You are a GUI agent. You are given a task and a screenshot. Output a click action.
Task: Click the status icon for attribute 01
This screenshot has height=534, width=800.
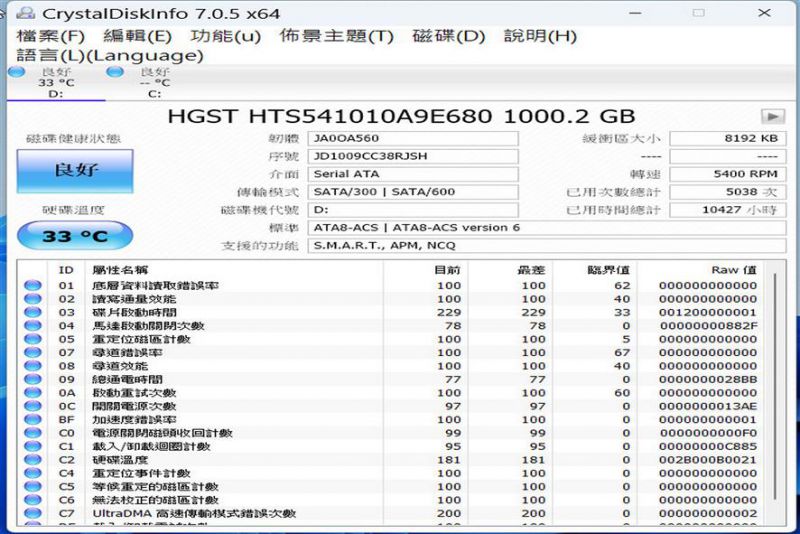(33, 285)
